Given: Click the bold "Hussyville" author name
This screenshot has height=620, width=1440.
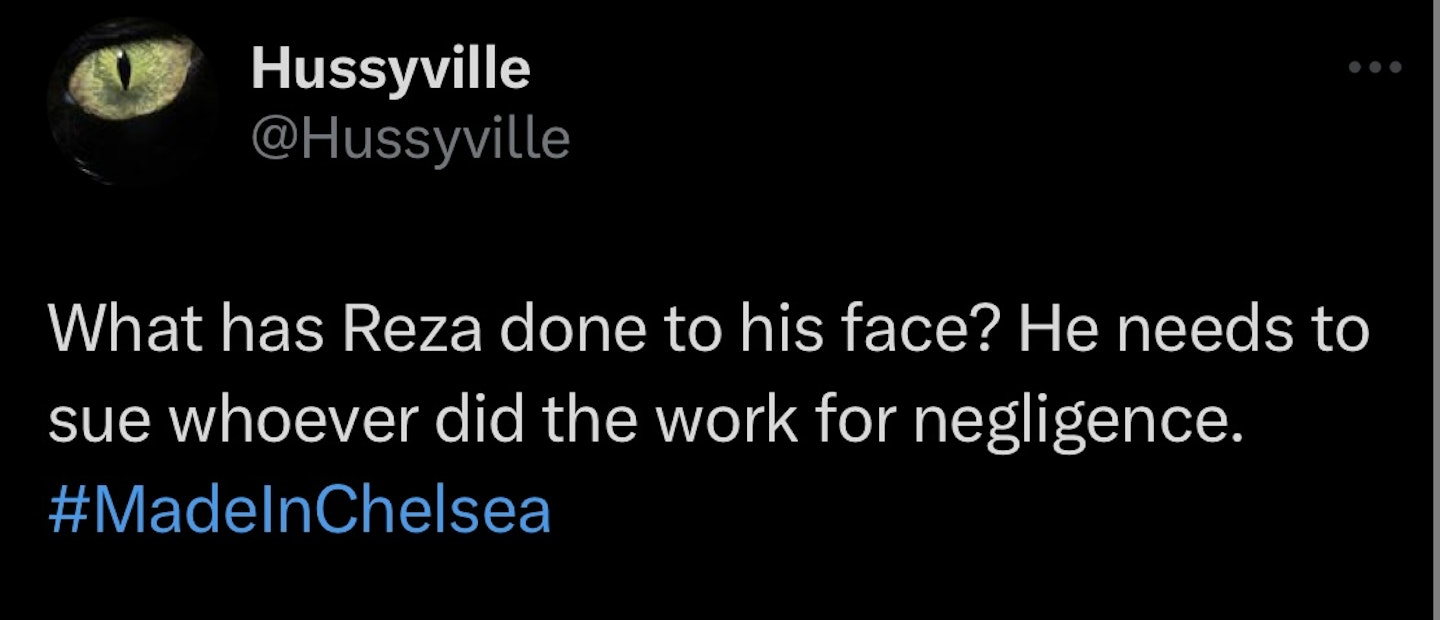Looking at the screenshot, I should (x=390, y=70).
